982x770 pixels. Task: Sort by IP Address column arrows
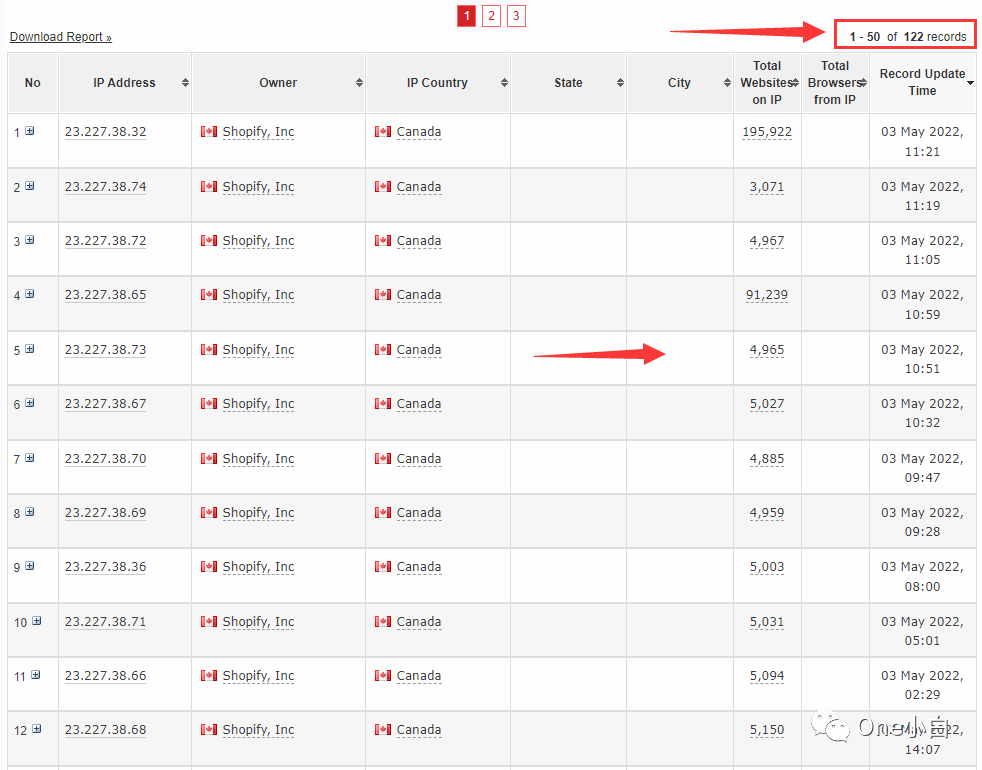click(185, 83)
